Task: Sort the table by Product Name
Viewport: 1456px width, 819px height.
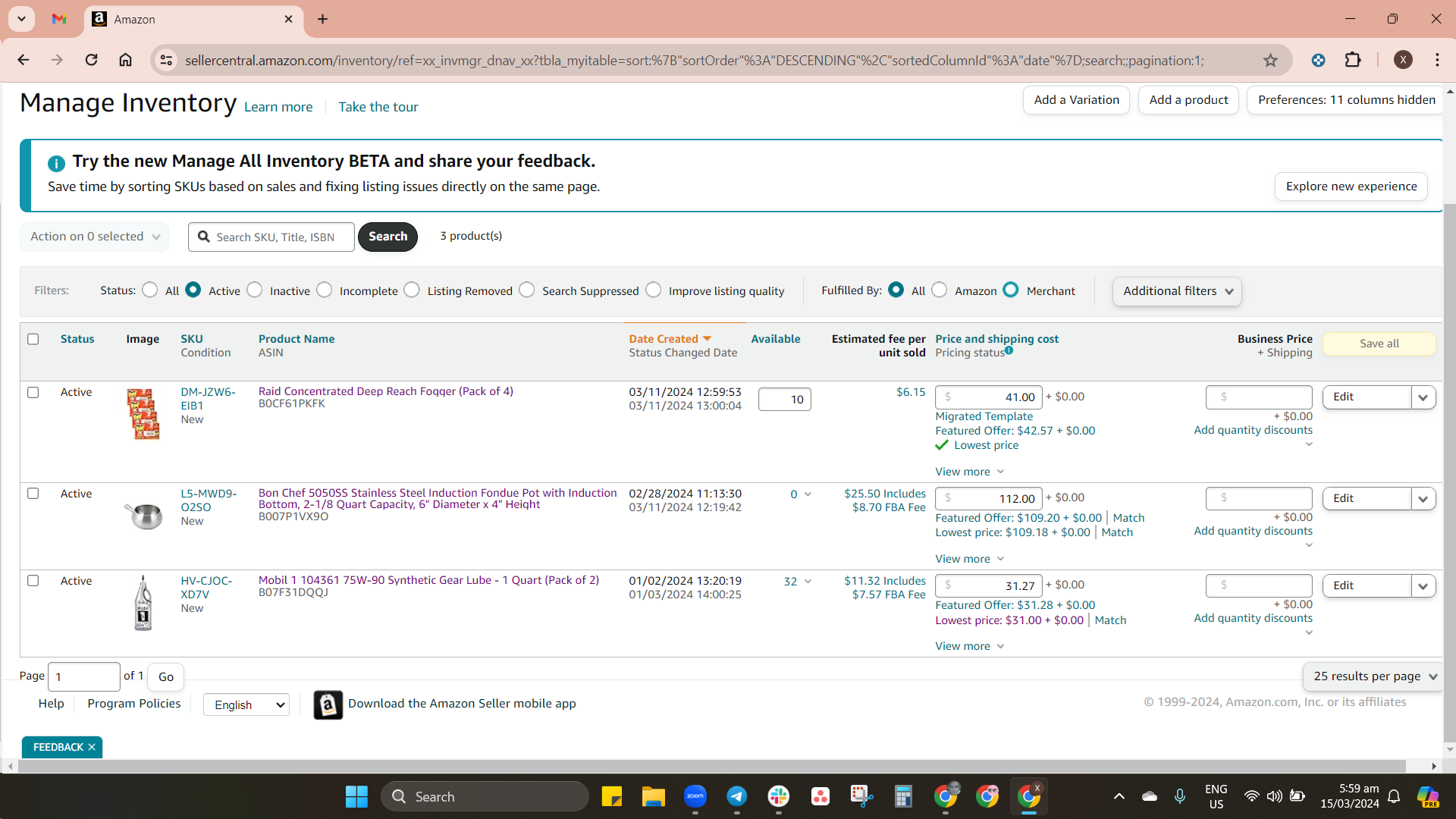Action: (297, 339)
